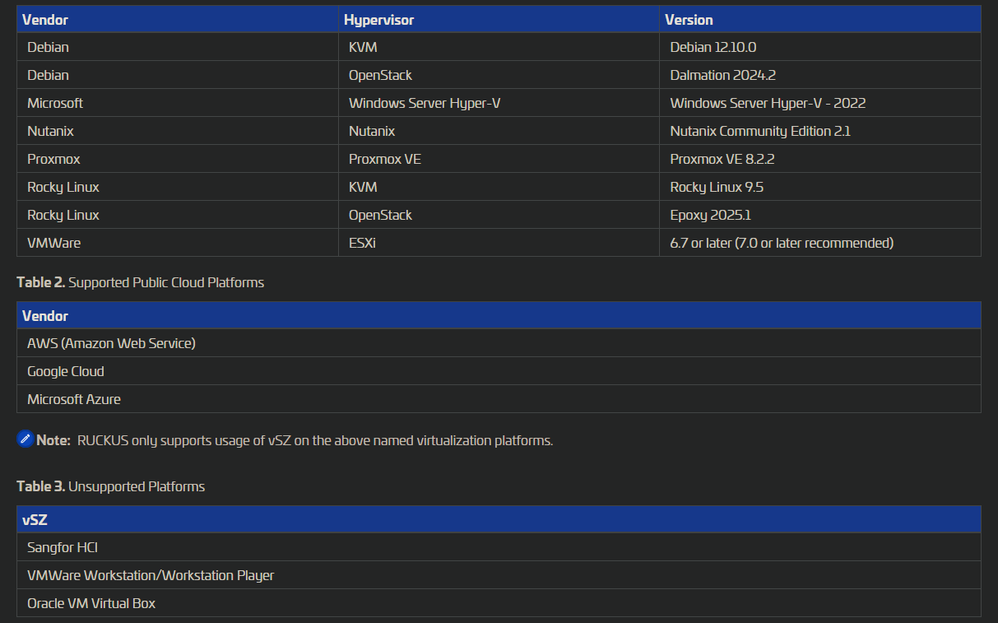Select the 'VMWare Workstation/Workstation Player' row
Image resolution: width=998 pixels, height=623 pixels.
tap(499, 575)
